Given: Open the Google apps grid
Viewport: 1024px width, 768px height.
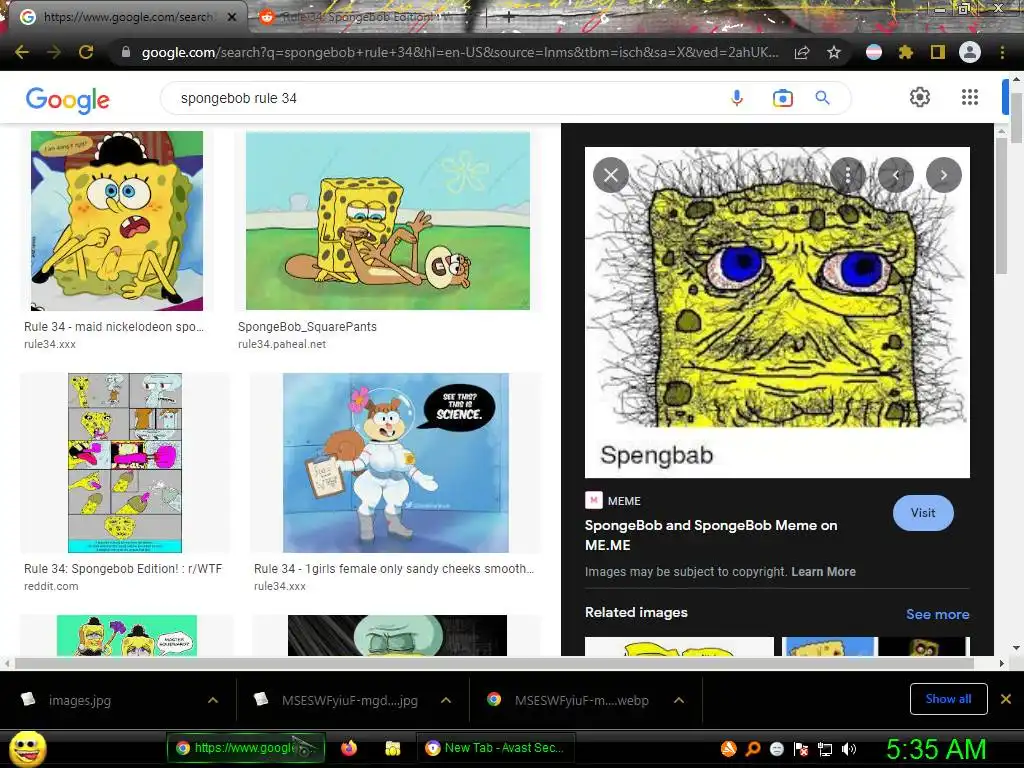Looking at the screenshot, I should (x=970, y=97).
